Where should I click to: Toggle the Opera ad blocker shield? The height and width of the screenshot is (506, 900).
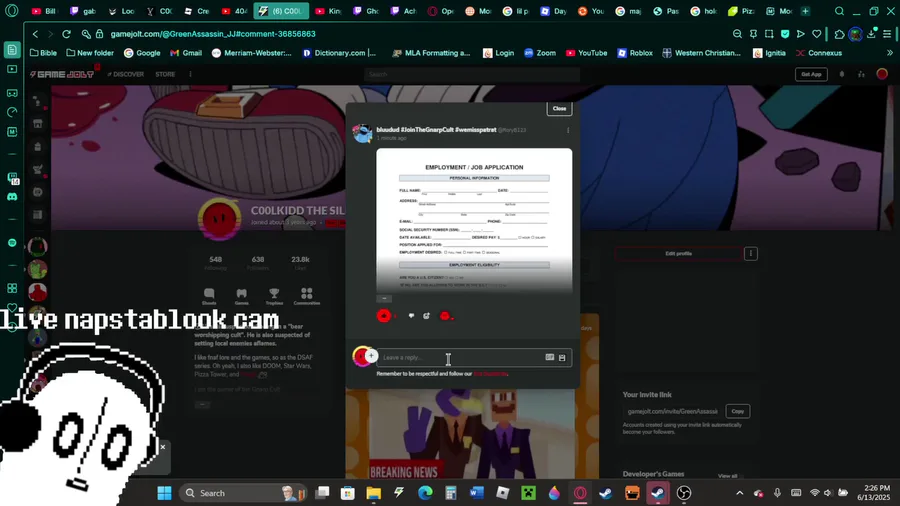[785, 34]
